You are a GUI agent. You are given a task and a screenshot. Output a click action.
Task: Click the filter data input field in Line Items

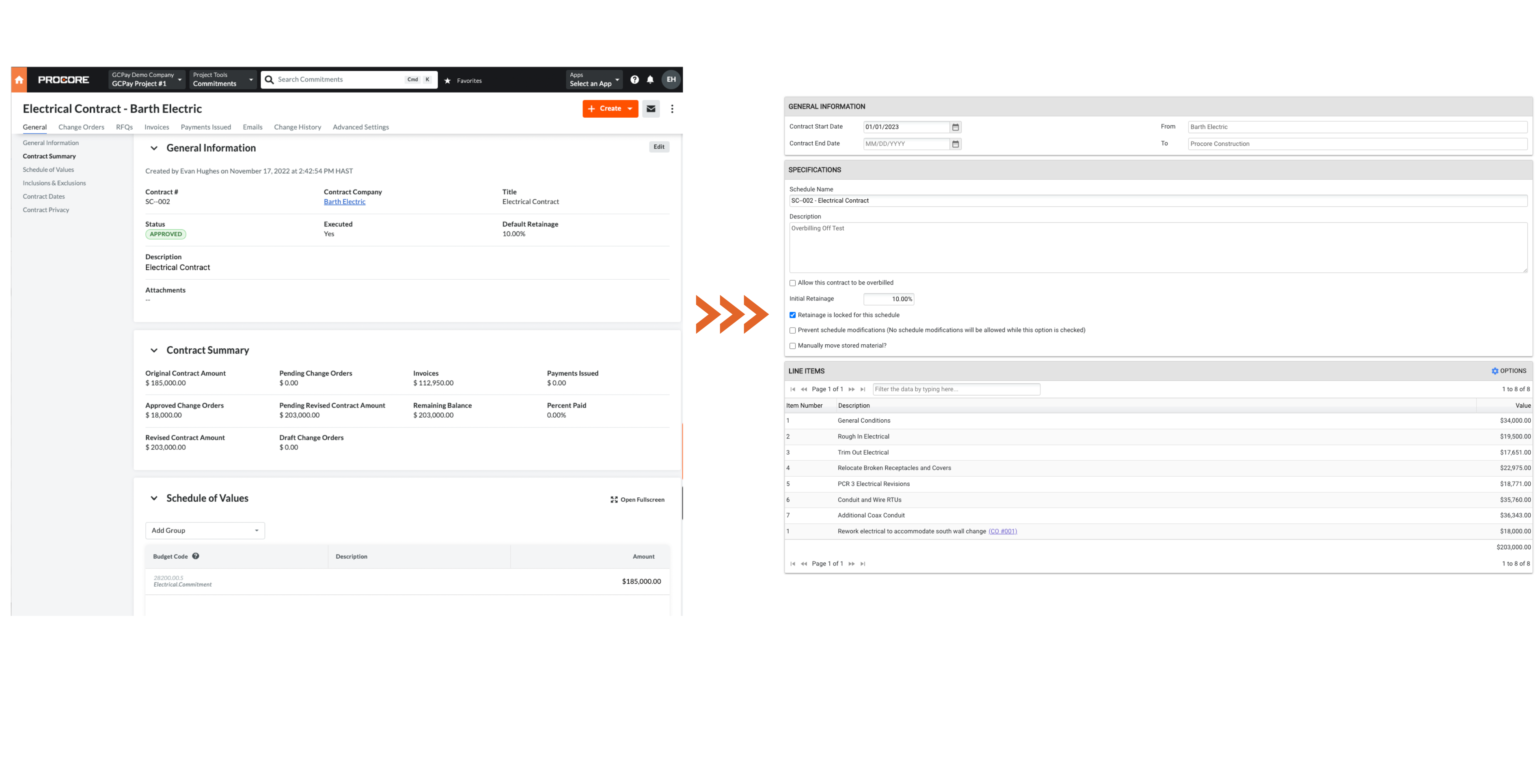[955, 389]
